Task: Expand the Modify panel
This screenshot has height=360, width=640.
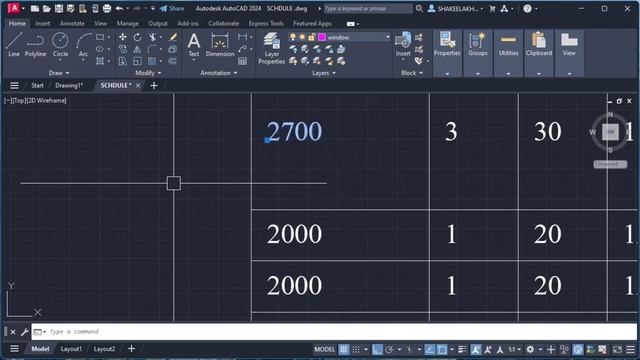Action: click(148, 73)
